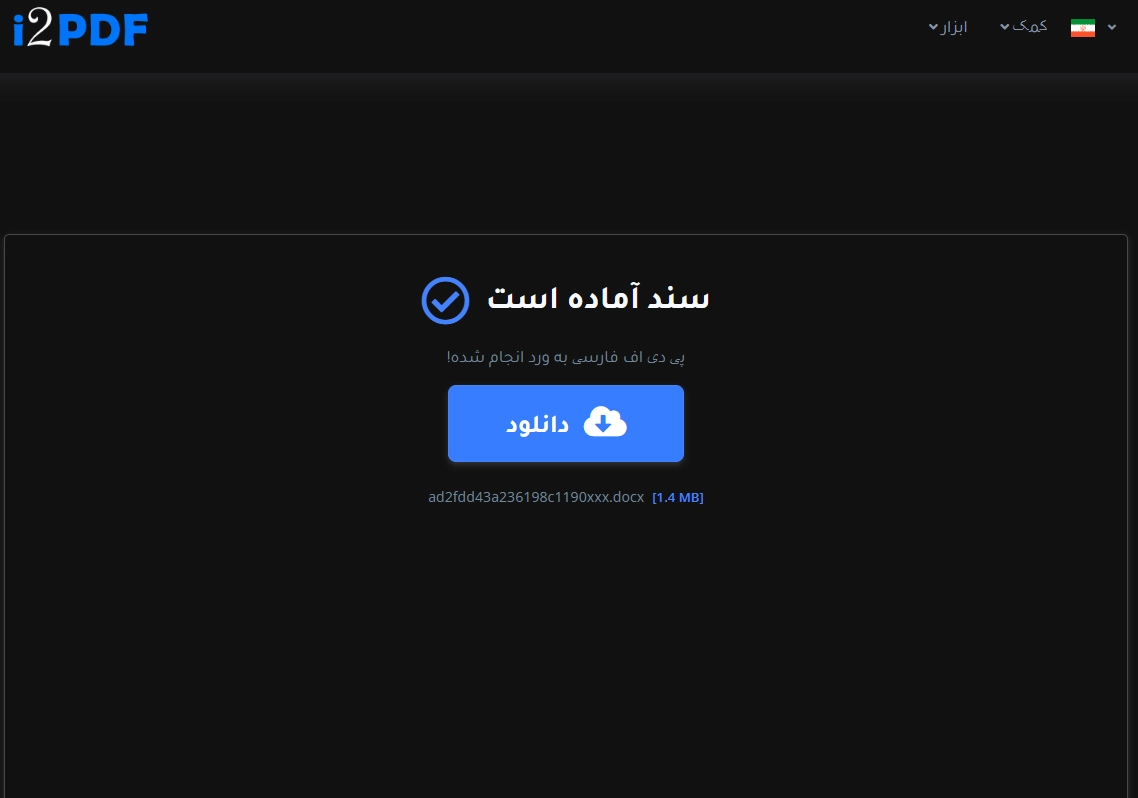Click the cloud download icon
Viewport: 1138px width, 798px height.
[605, 423]
